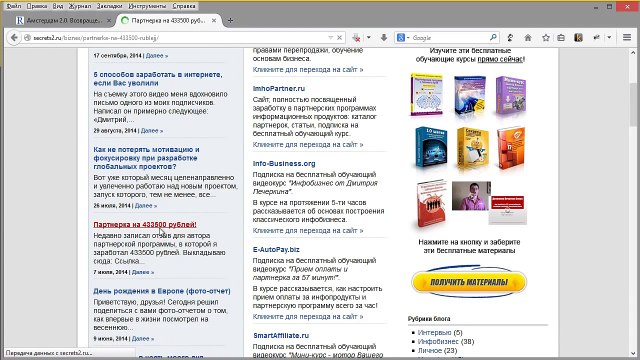Click 'Кликните для перехода' under E-AutoPay.biz

(x=308, y=316)
